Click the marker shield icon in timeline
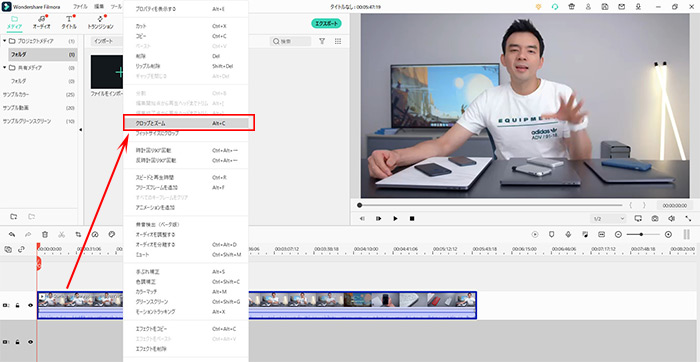Viewport: 700px width, 362px height. [551, 234]
